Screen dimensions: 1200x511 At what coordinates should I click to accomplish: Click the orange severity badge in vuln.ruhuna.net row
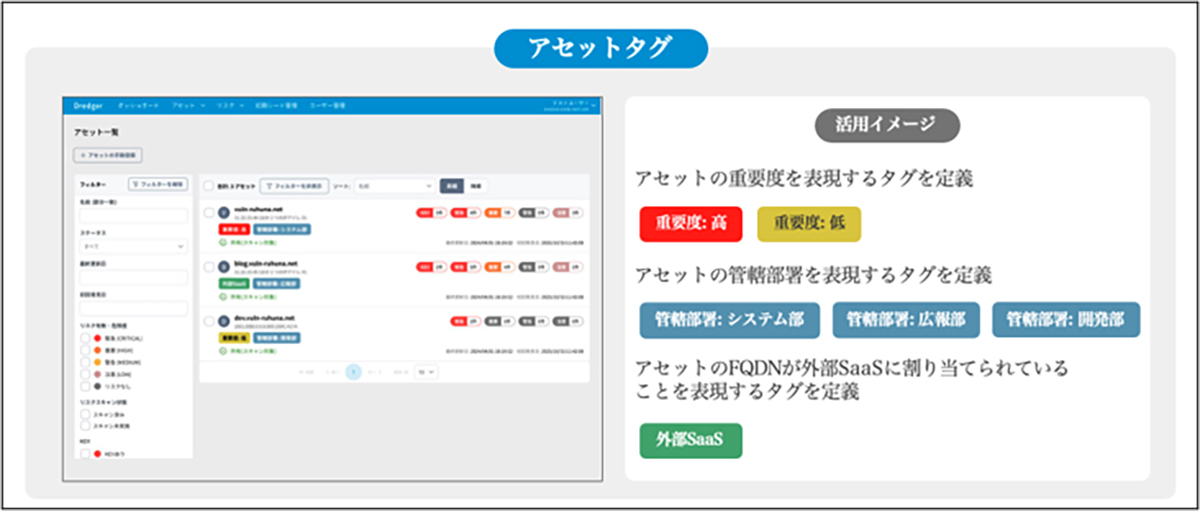click(x=500, y=212)
